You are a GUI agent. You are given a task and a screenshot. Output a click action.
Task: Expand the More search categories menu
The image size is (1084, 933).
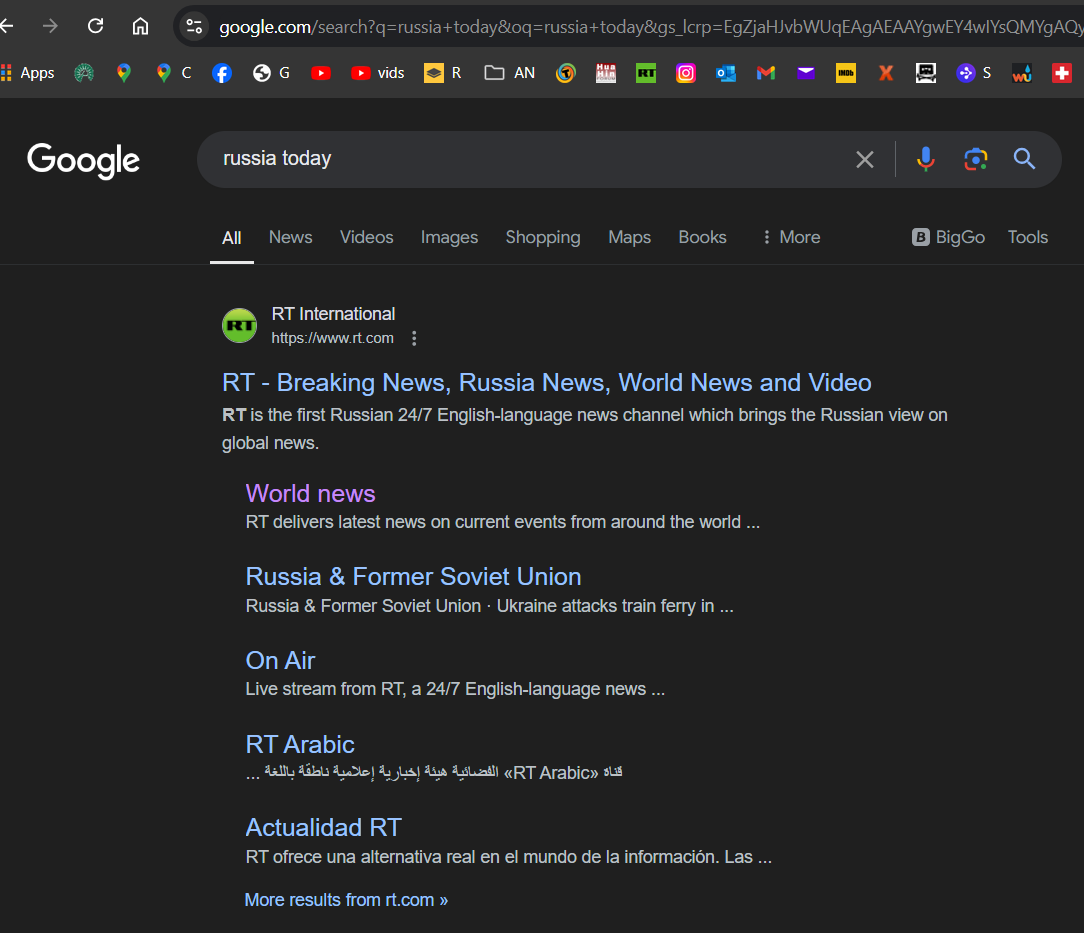(791, 237)
